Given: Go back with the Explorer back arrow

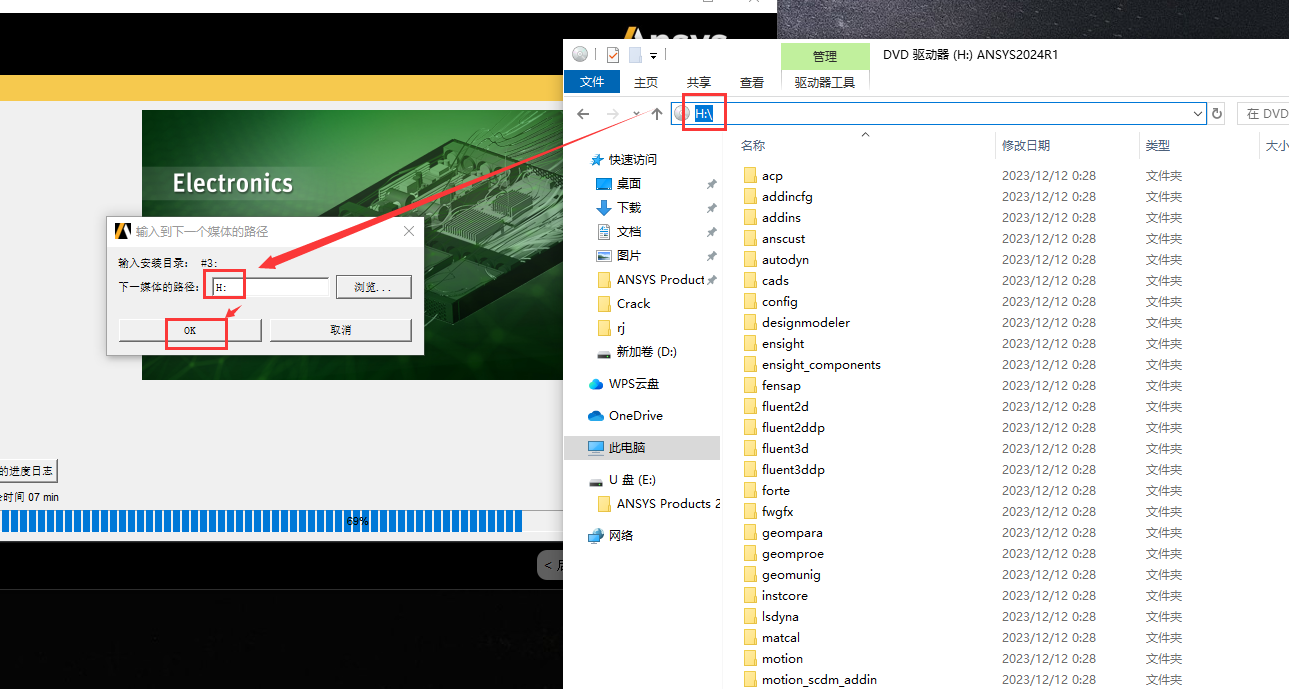Looking at the screenshot, I should click(x=583, y=114).
